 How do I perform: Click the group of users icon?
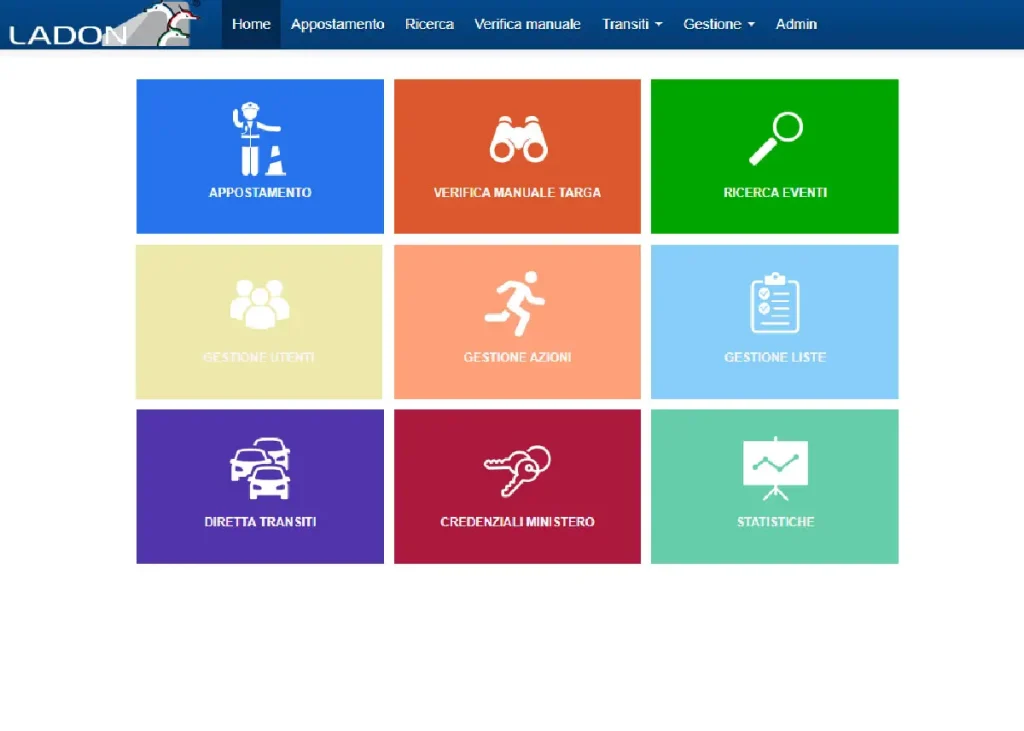click(x=259, y=304)
